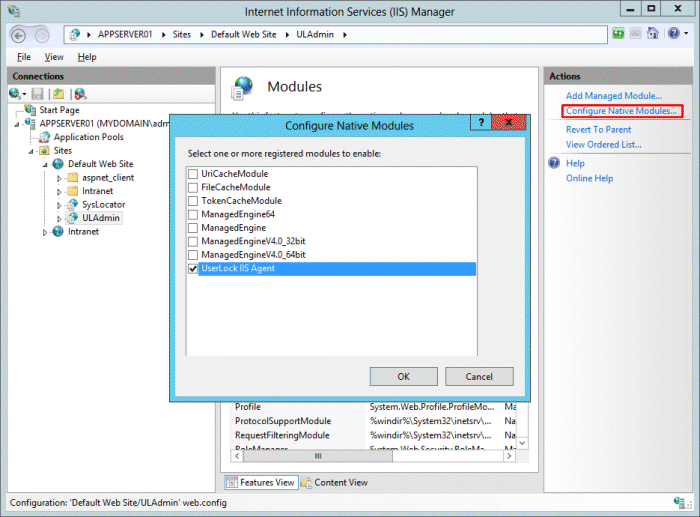This screenshot has width=700, height=517.
Task: Click the blue Help question mark toolbar icon
Action: point(674,33)
